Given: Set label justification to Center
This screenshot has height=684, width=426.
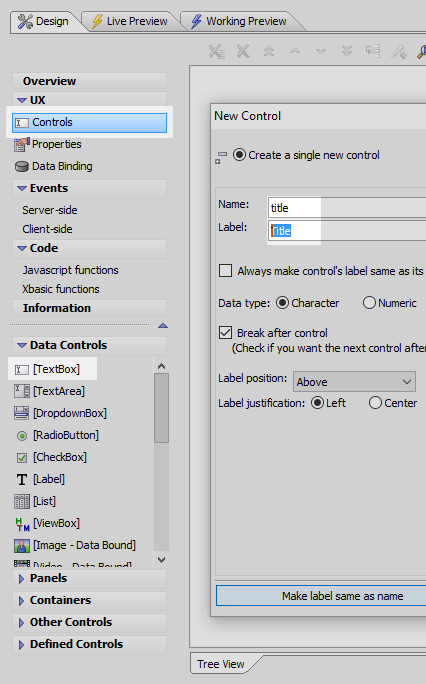Looking at the screenshot, I should click(375, 403).
